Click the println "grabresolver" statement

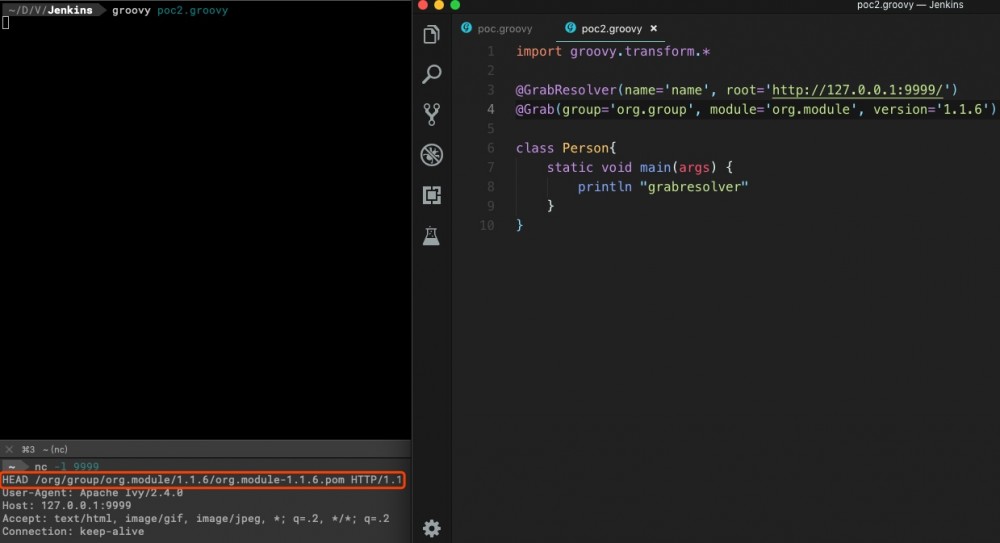coord(663,187)
